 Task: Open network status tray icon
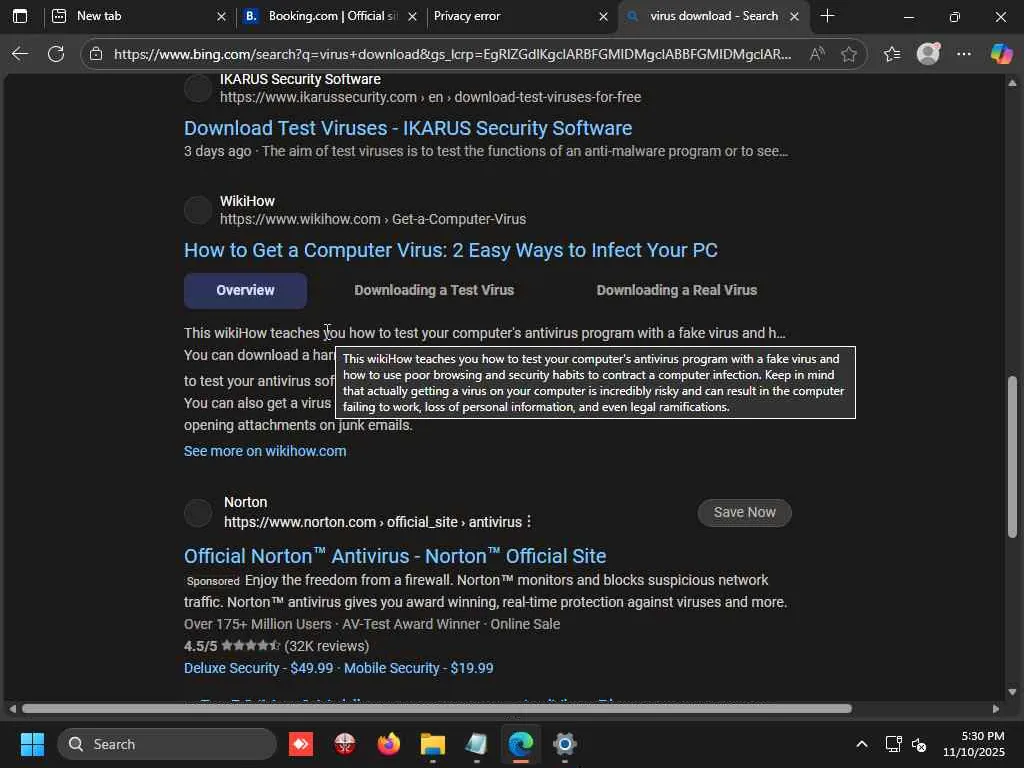tap(893, 744)
